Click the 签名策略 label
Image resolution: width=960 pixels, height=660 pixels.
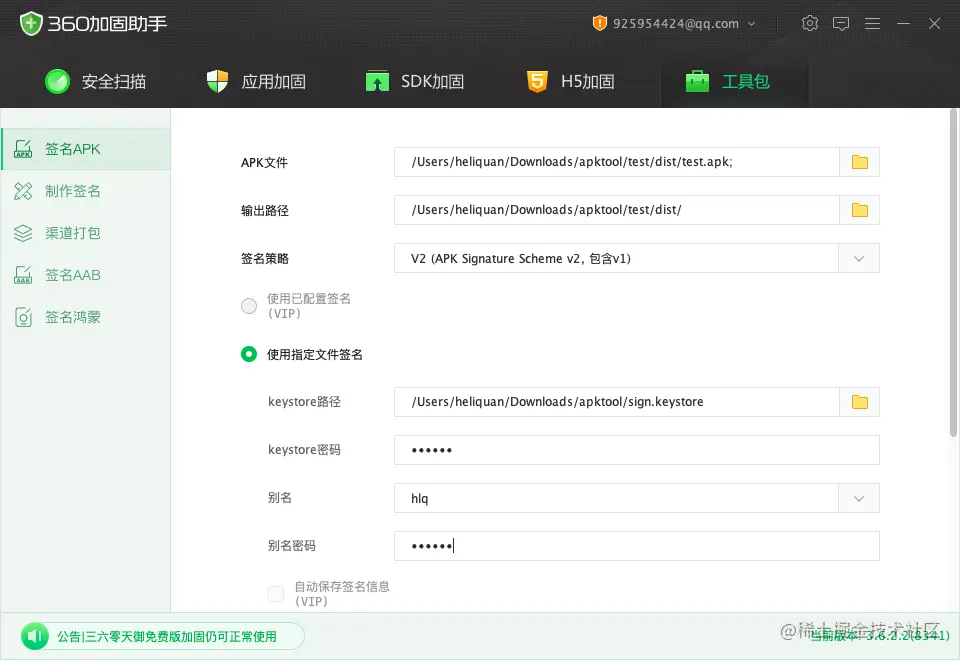[264, 258]
